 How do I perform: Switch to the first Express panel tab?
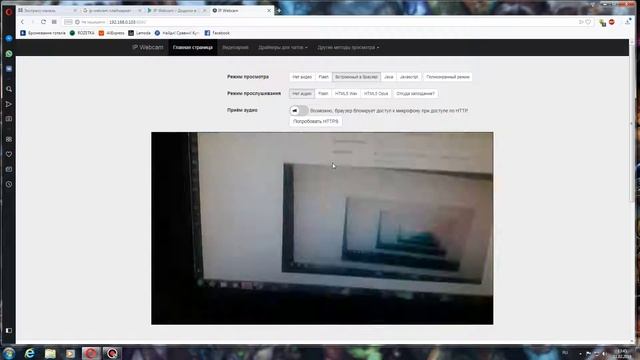[48, 11]
